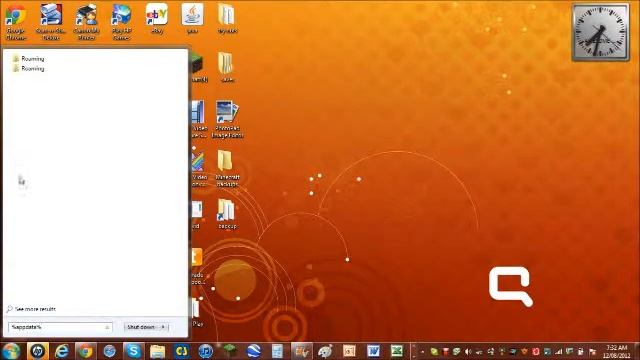
Task: Open Microsoft Excel from taskbar
Action: click(x=397, y=351)
